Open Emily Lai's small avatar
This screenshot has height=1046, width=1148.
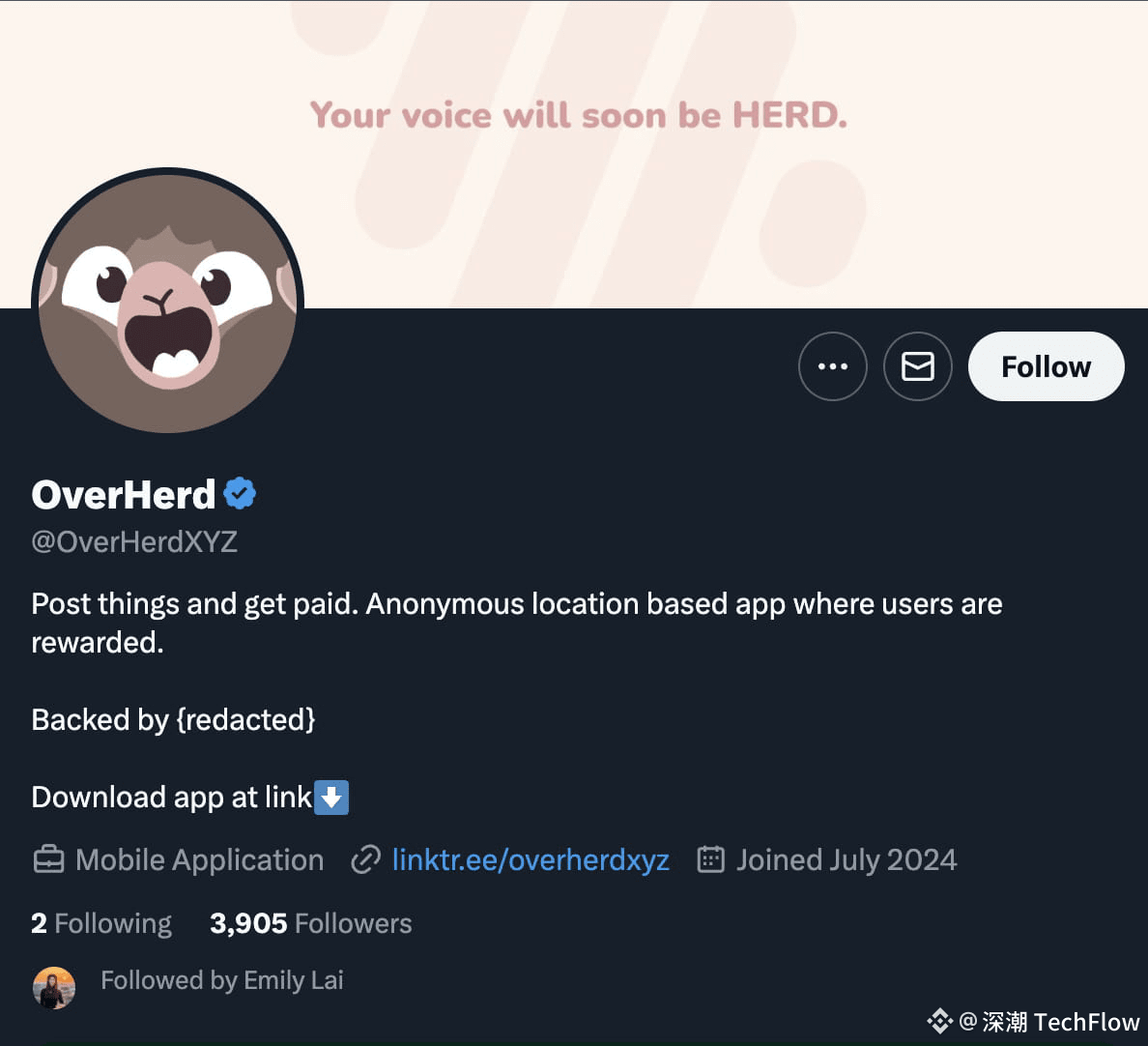tap(54, 987)
